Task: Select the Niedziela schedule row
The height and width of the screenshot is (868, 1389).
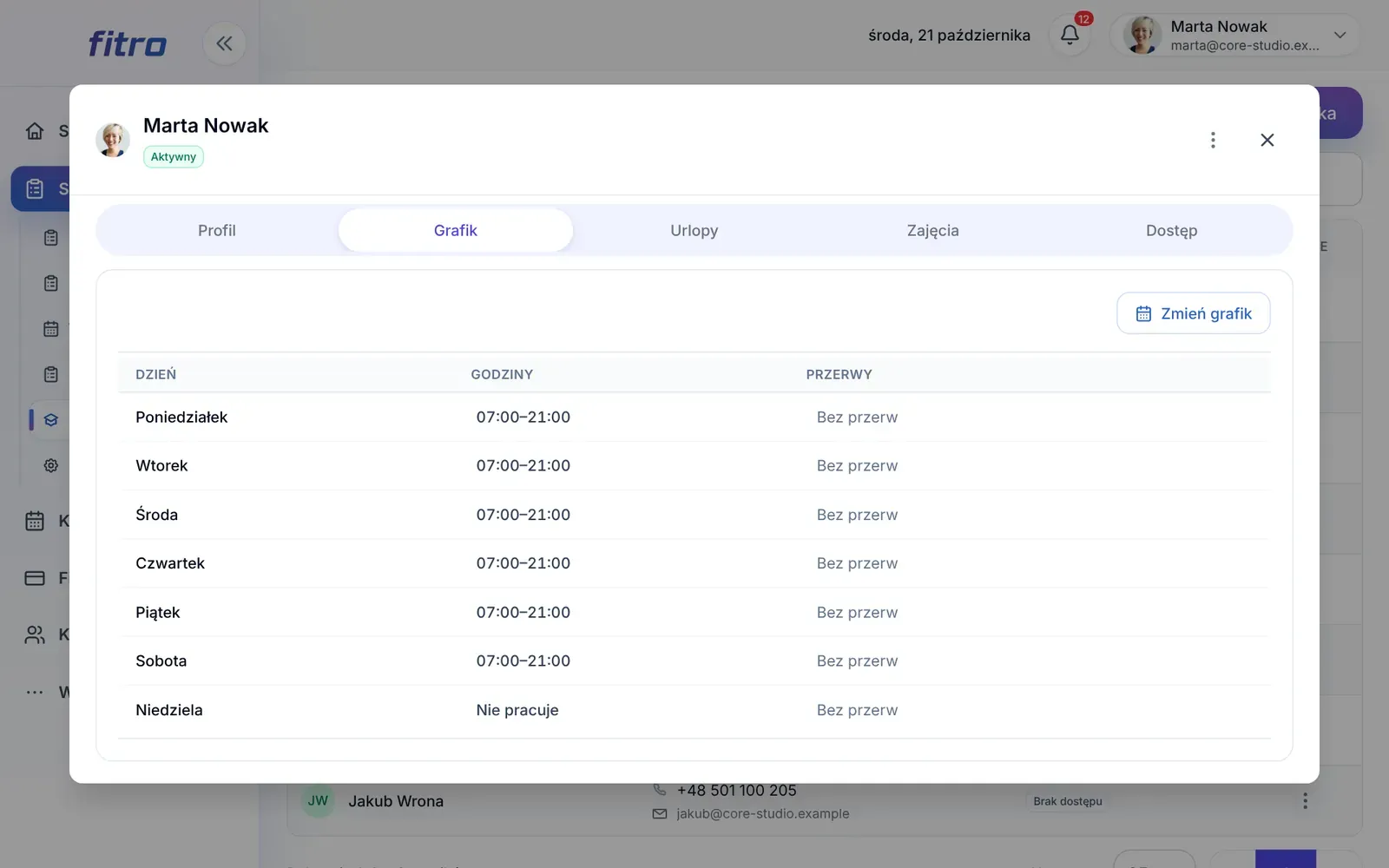Action: click(x=694, y=710)
